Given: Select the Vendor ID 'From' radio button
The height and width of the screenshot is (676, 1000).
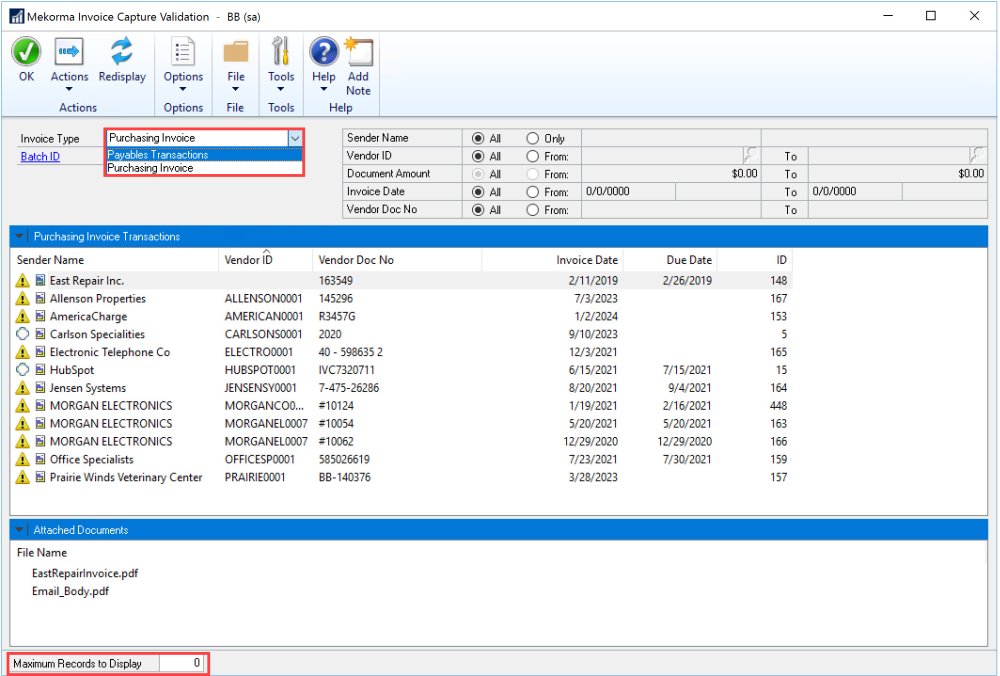Looking at the screenshot, I should tap(532, 157).
